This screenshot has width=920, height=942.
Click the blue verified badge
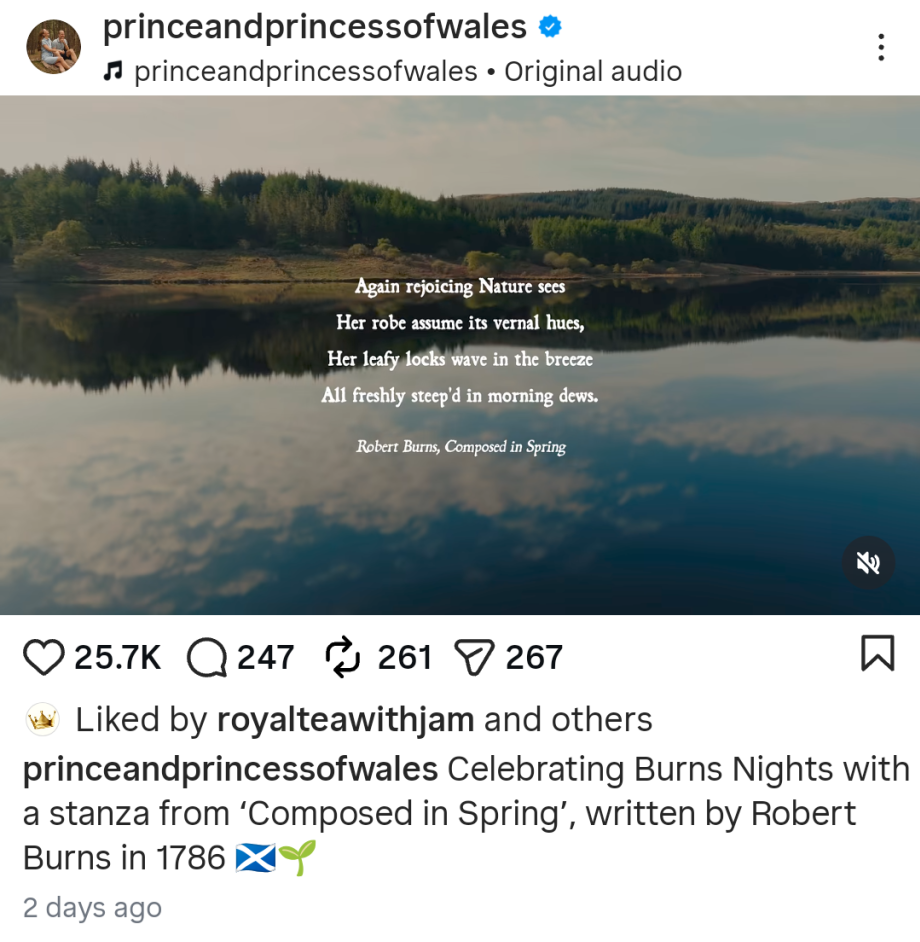coord(550,27)
